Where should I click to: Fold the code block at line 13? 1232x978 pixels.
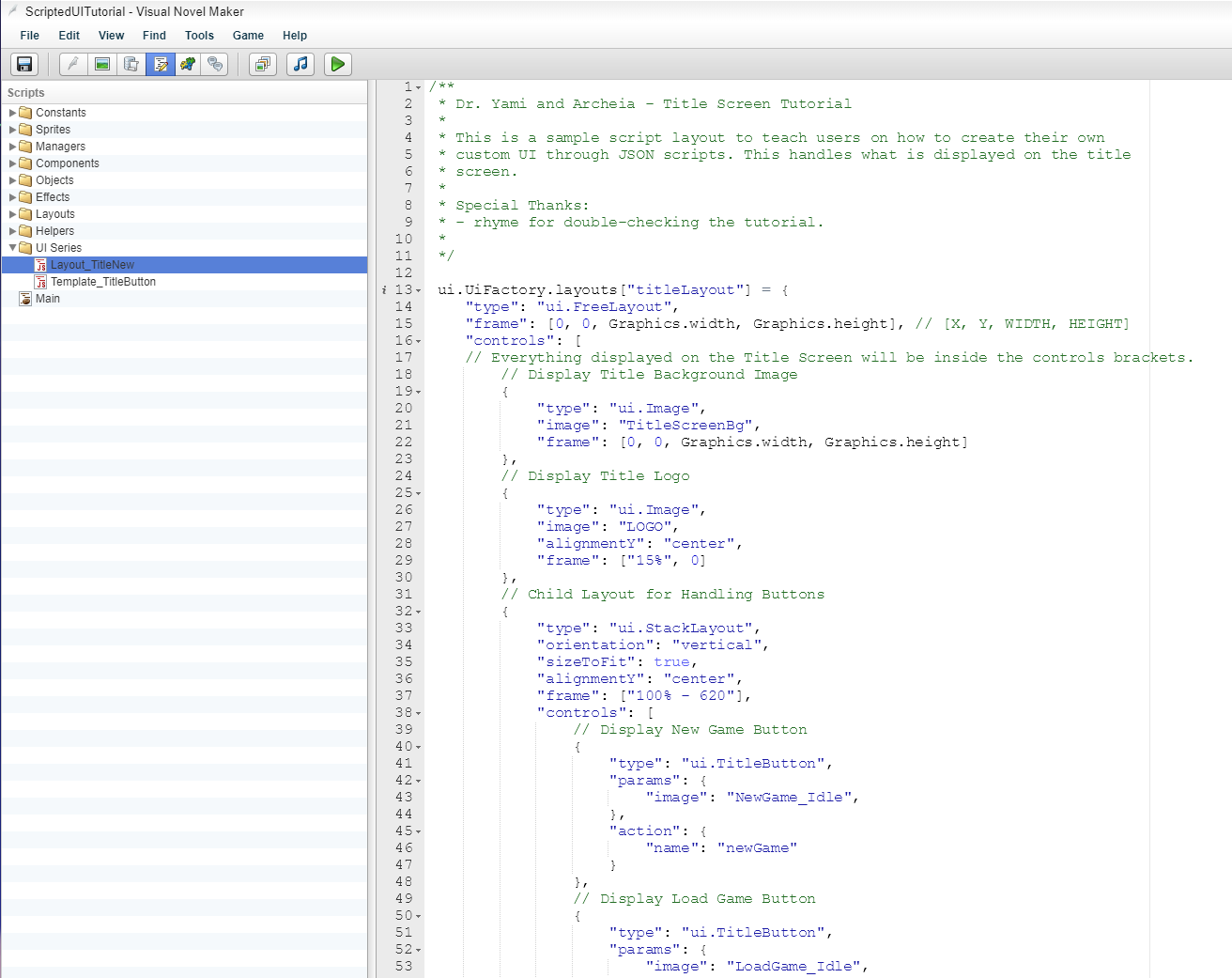point(419,290)
